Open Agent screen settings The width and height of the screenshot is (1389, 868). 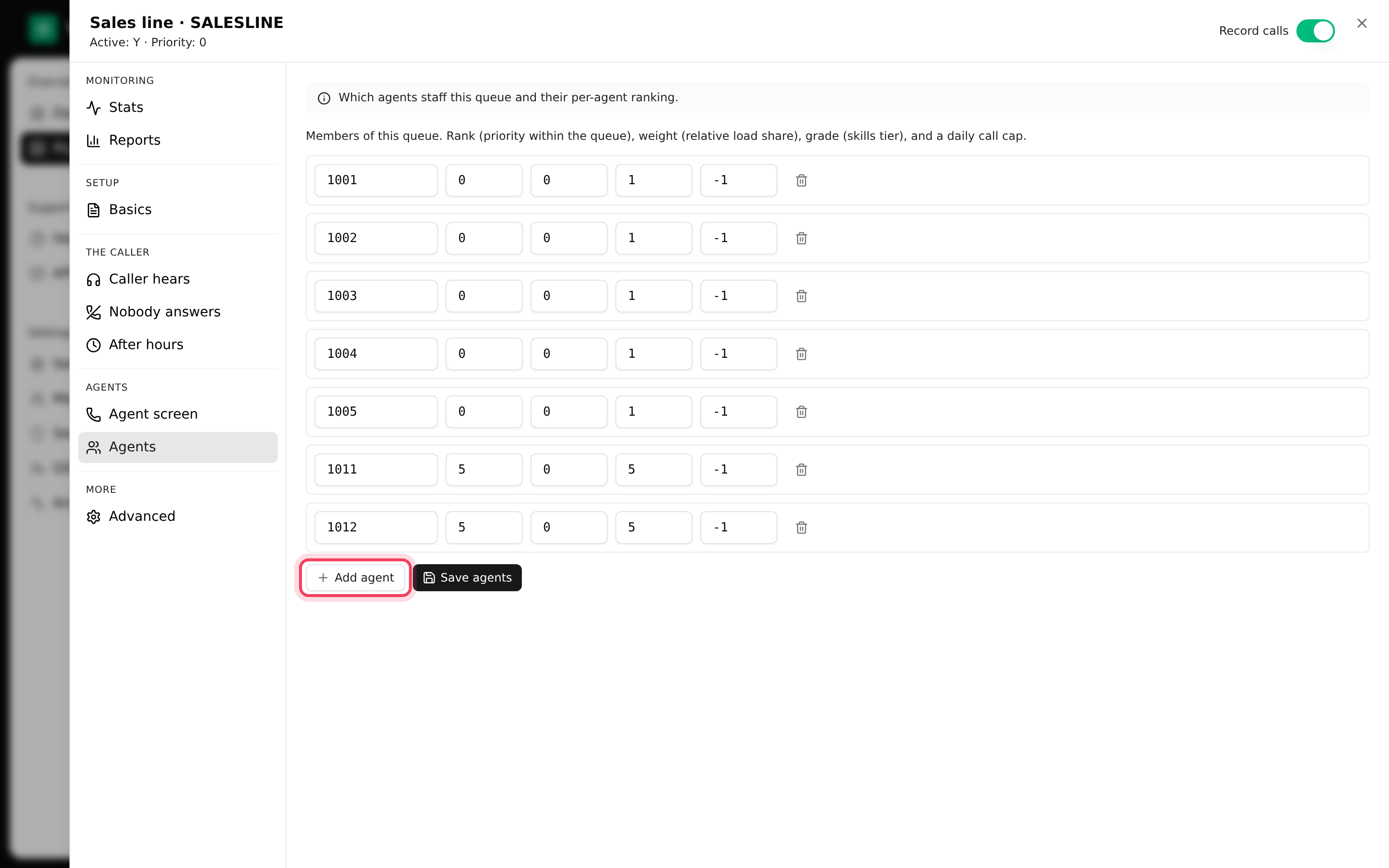177,414
